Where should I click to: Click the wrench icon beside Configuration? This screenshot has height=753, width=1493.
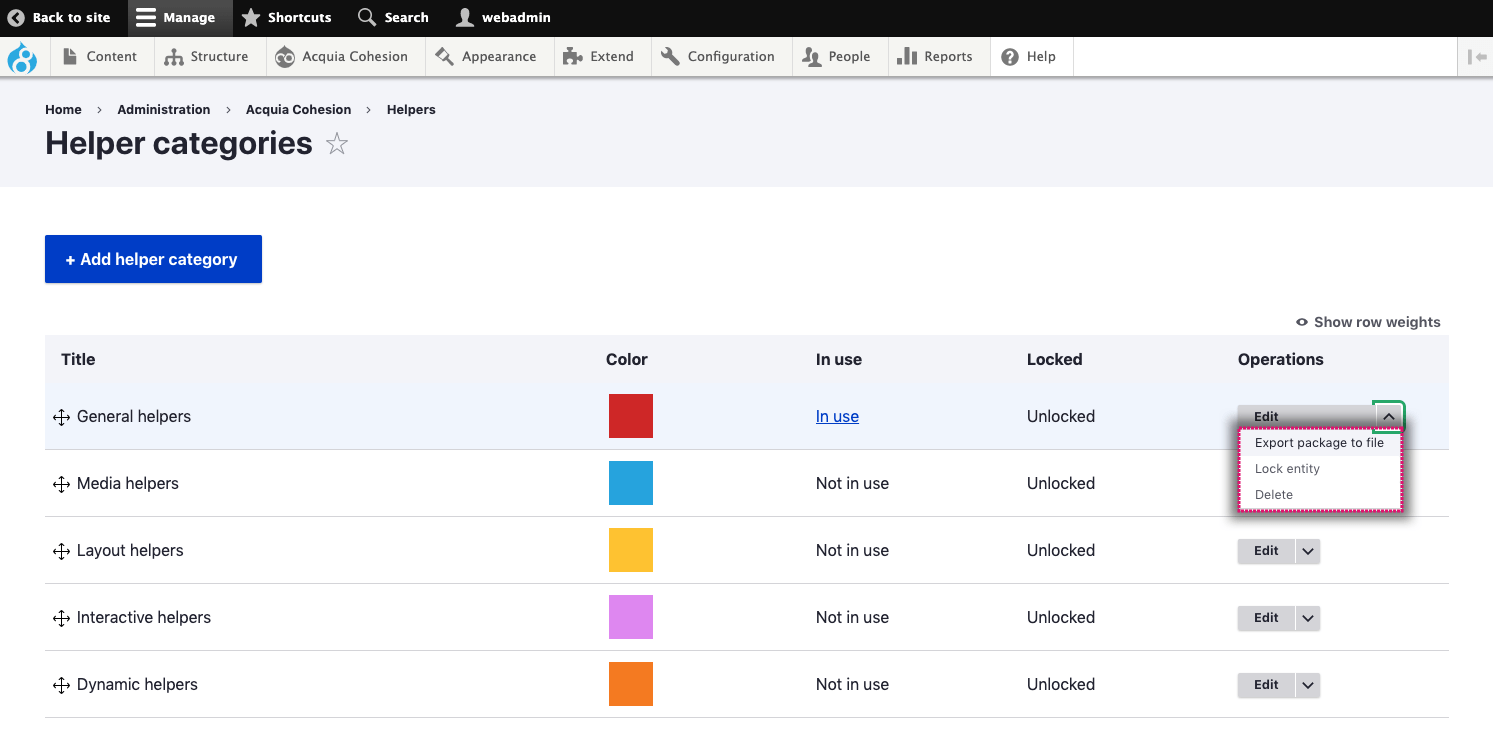click(670, 56)
